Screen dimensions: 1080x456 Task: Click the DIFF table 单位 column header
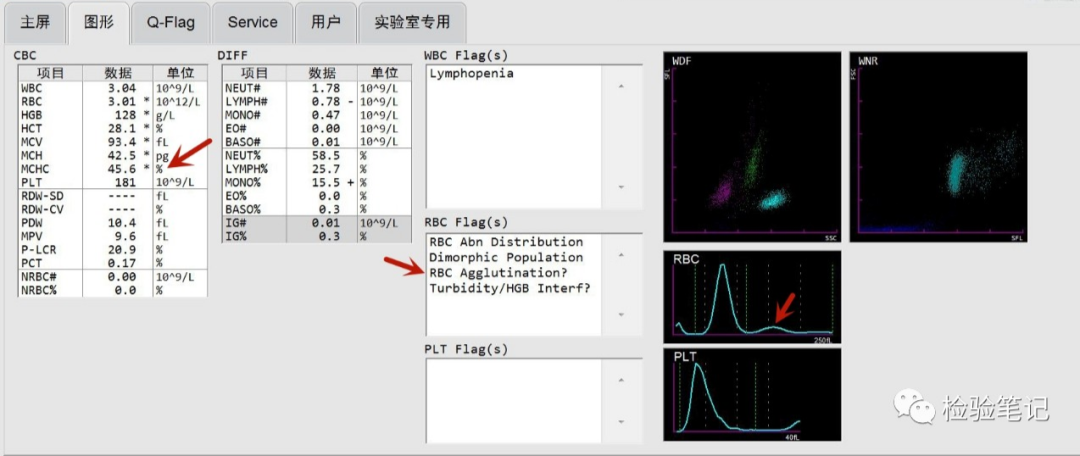tap(384, 74)
